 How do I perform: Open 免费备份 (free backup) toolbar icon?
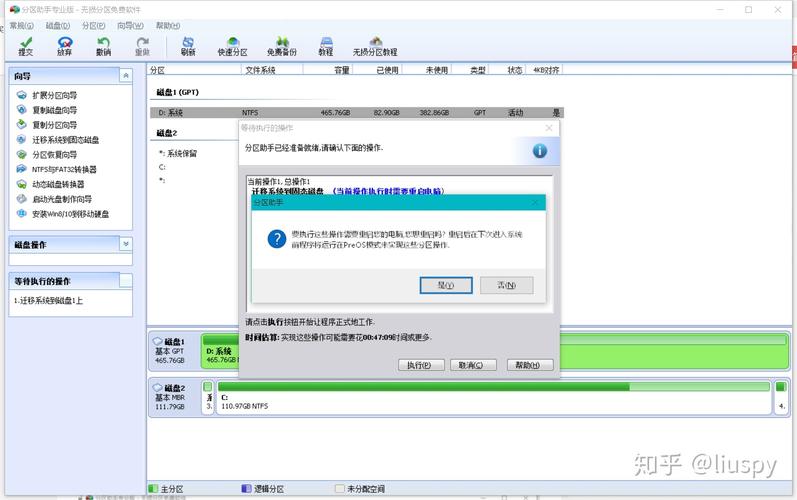pyautogui.click(x=282, y=46)
